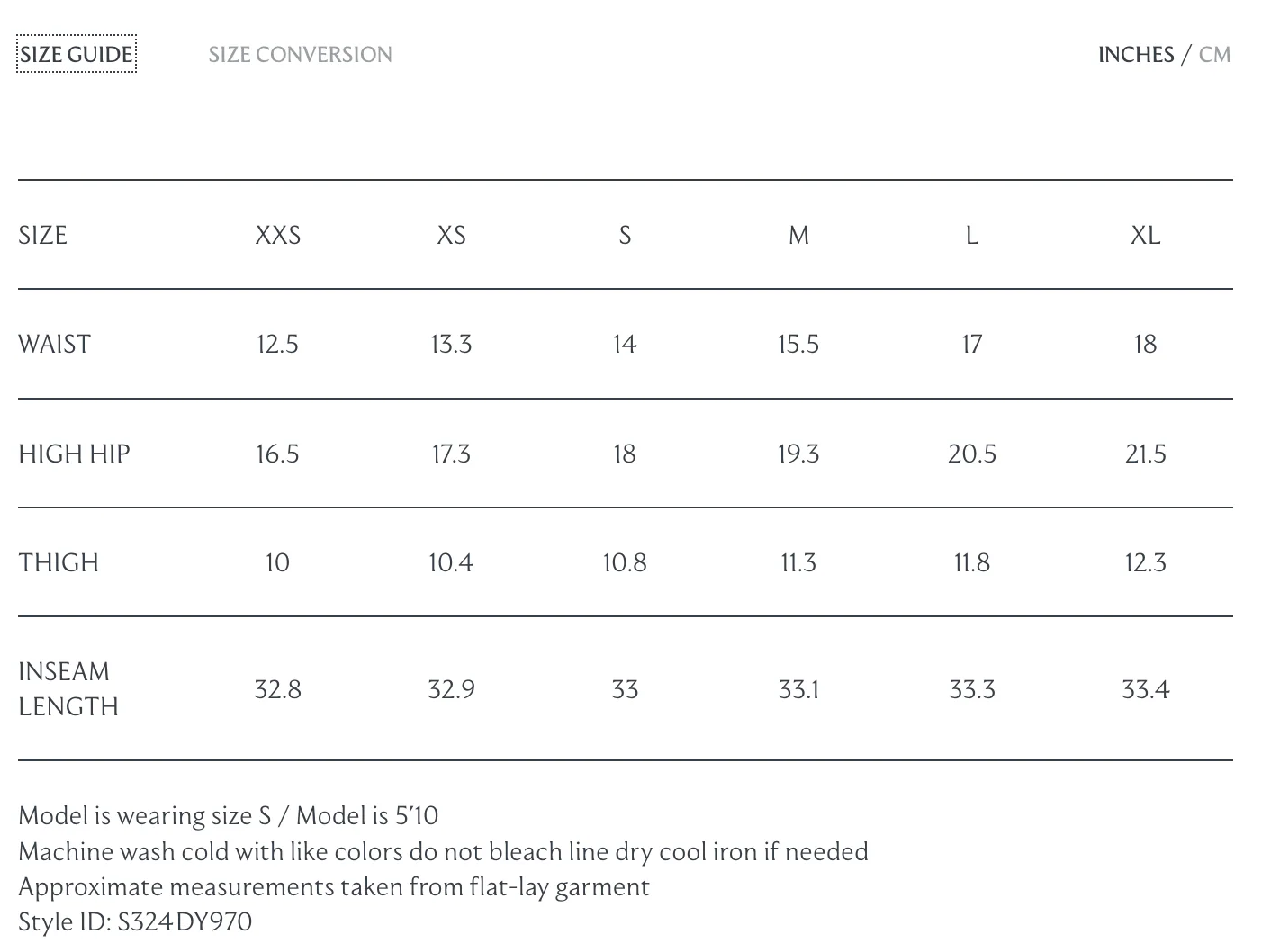This screenshot has height=952, width=1280.
Task: Click the HIGH HIP row label
Action: (x=74, y=454)
